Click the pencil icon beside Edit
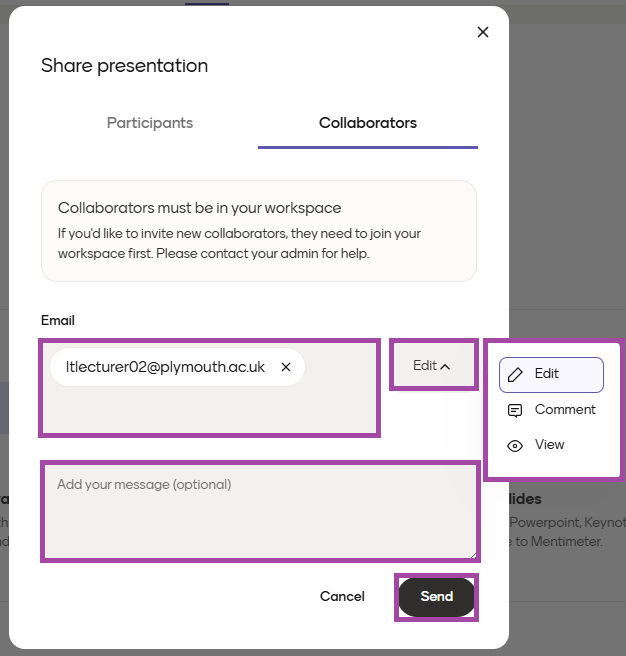This screenshot has width=626, height=656. [x=515, y=375]
